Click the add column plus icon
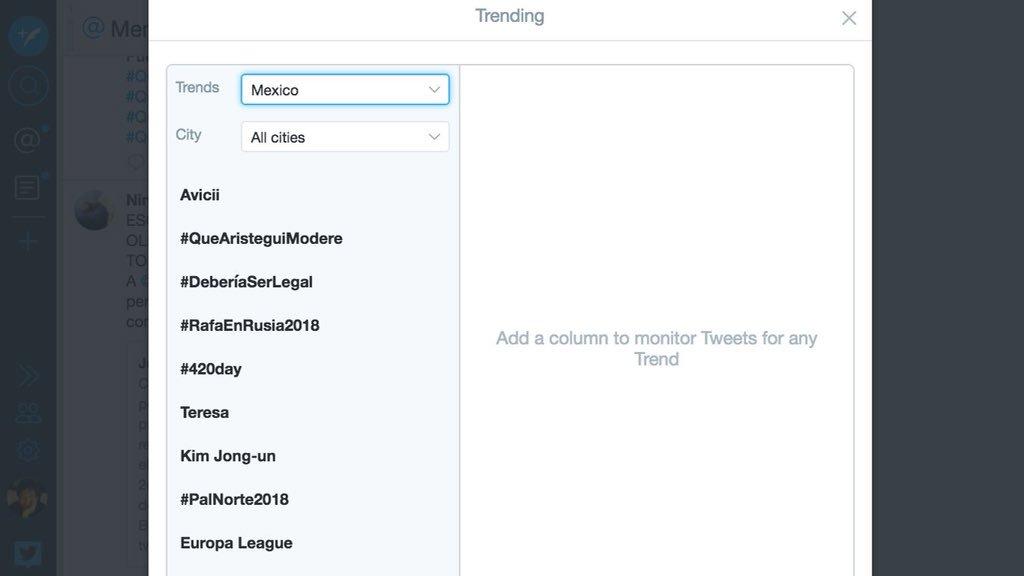This screenshot has height=576, width=1024. coord(28,241)
